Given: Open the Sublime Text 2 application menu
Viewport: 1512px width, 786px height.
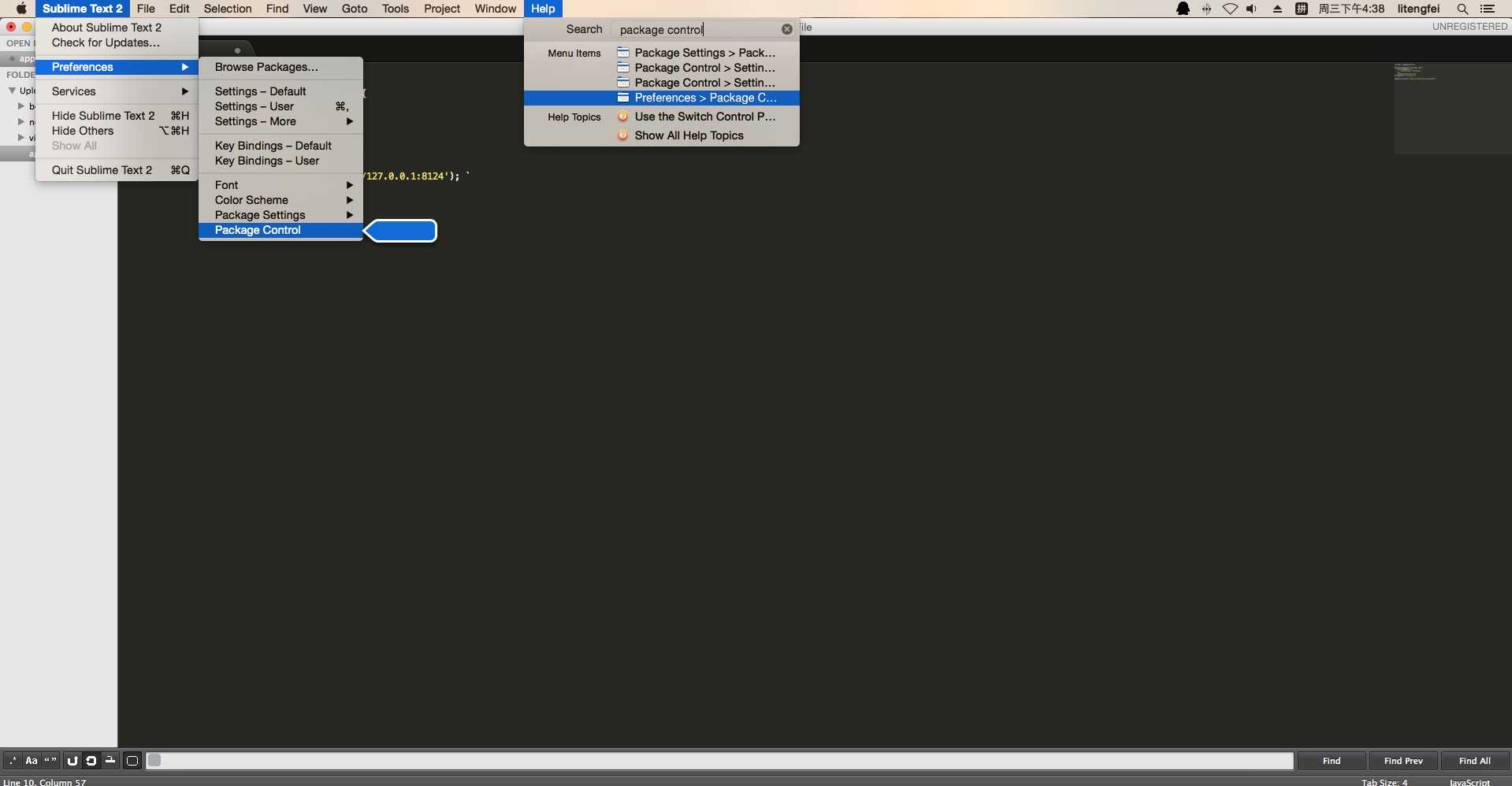Looking at the screenshot, I should (83, 9).
